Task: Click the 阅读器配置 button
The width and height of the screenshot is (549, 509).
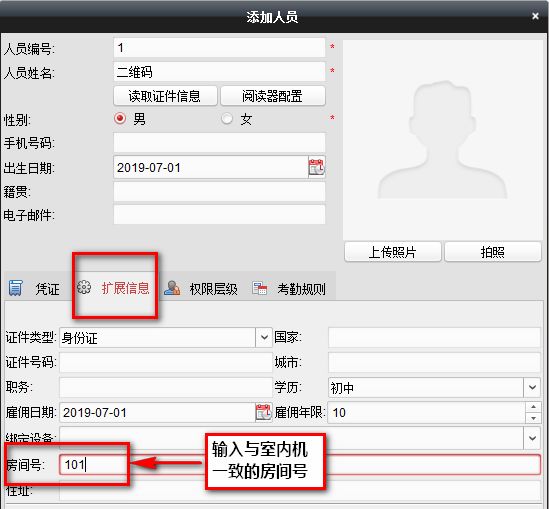Action: [x=273, y=96]
